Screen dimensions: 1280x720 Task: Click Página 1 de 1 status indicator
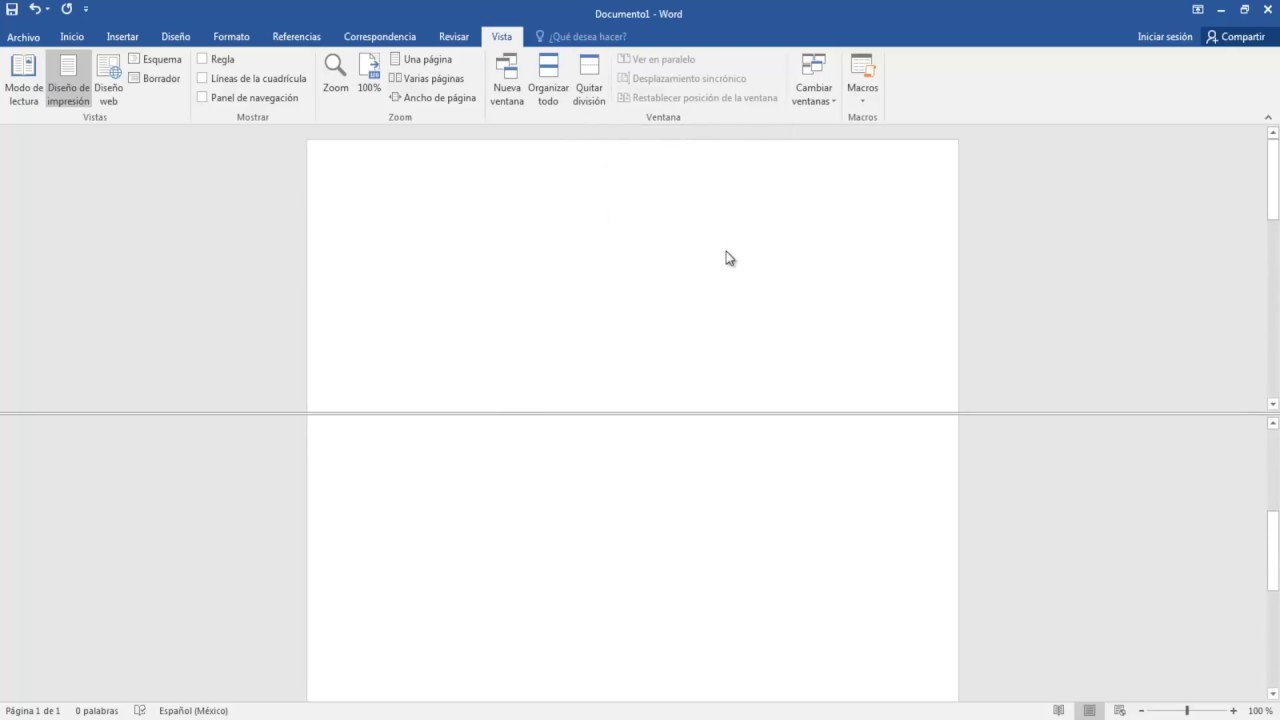(33, 711)
